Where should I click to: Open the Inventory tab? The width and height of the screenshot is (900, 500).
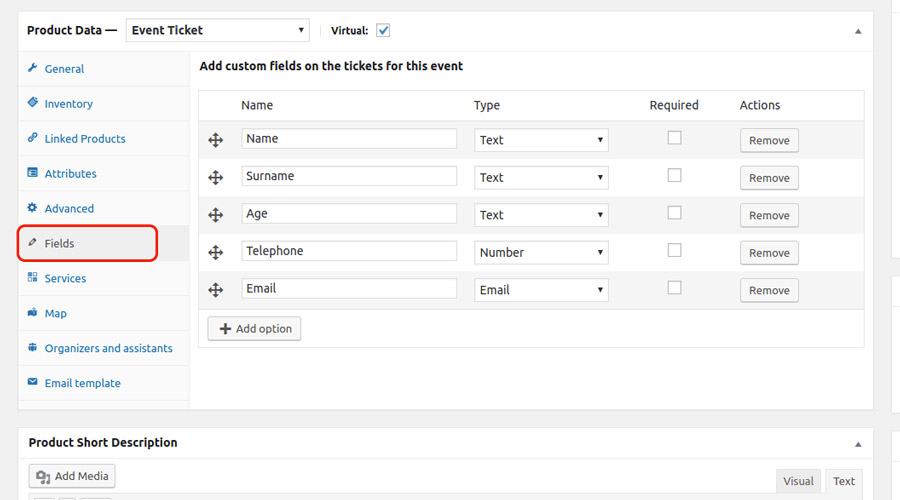[68, 104]
